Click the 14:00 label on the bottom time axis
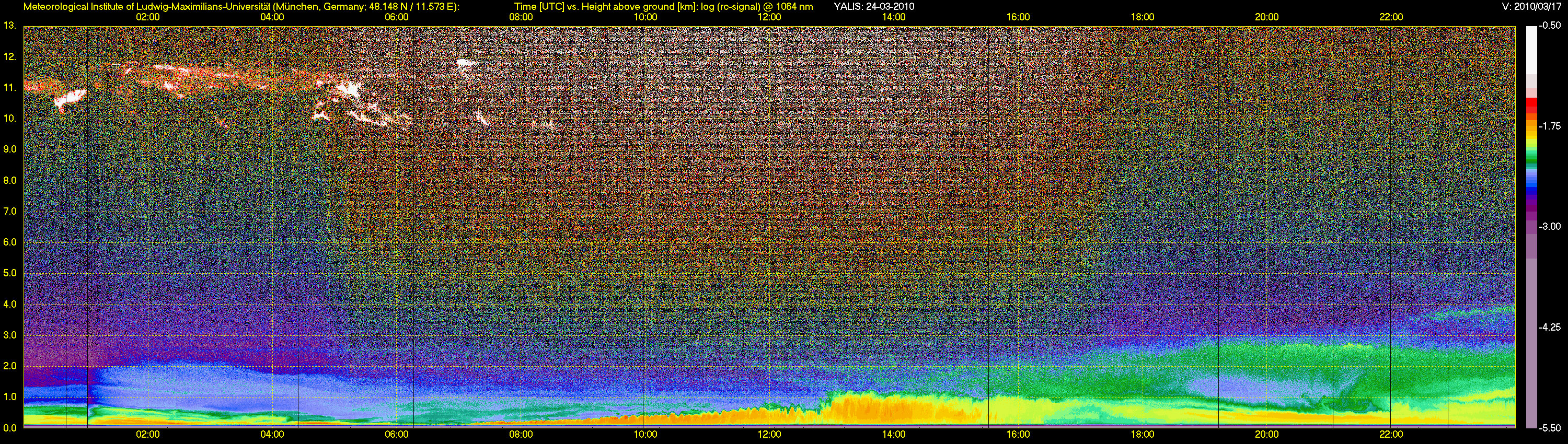Image resolution: width=1568 pixels, height=444 pixels. (894, 434)
